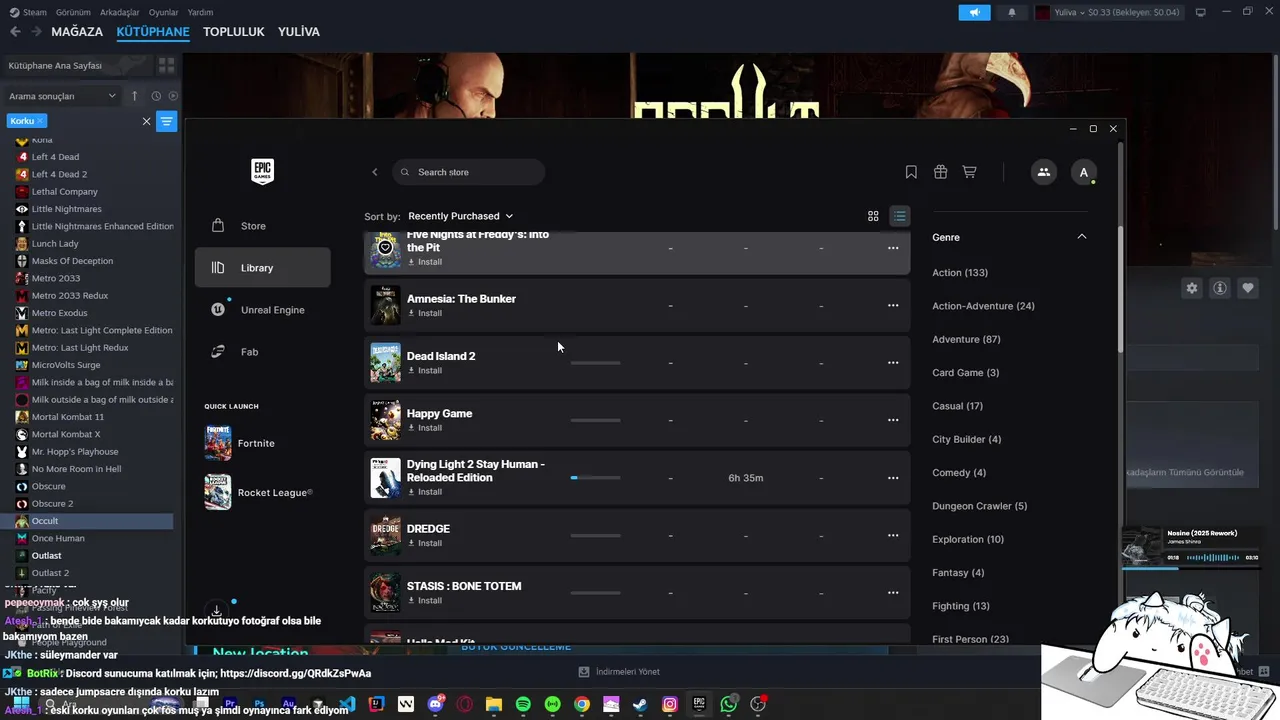Open Google Chrome from the taskbar
This screenshot has width=1280, height=720.
click(582, 705)
